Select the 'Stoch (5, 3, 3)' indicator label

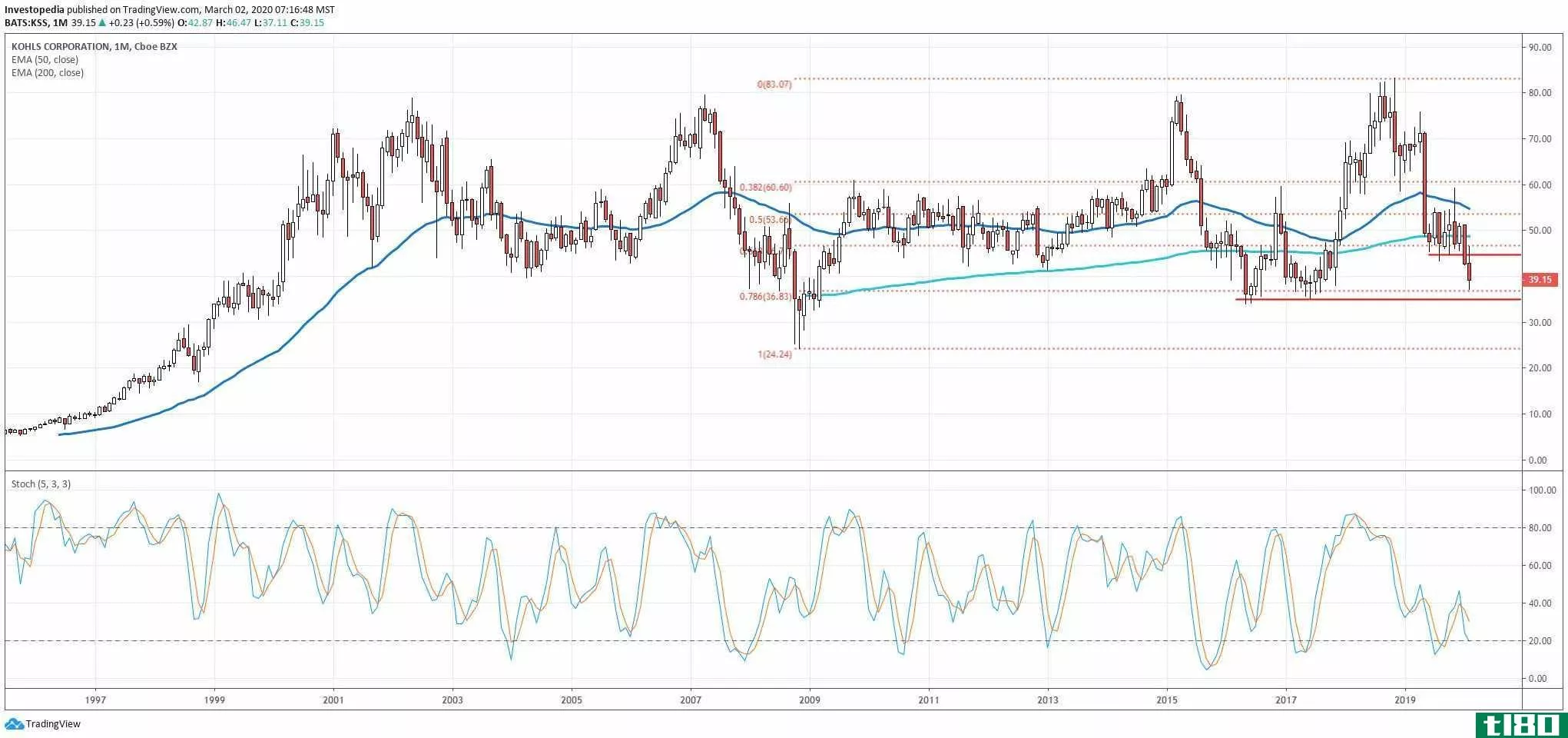click(41, 484)
